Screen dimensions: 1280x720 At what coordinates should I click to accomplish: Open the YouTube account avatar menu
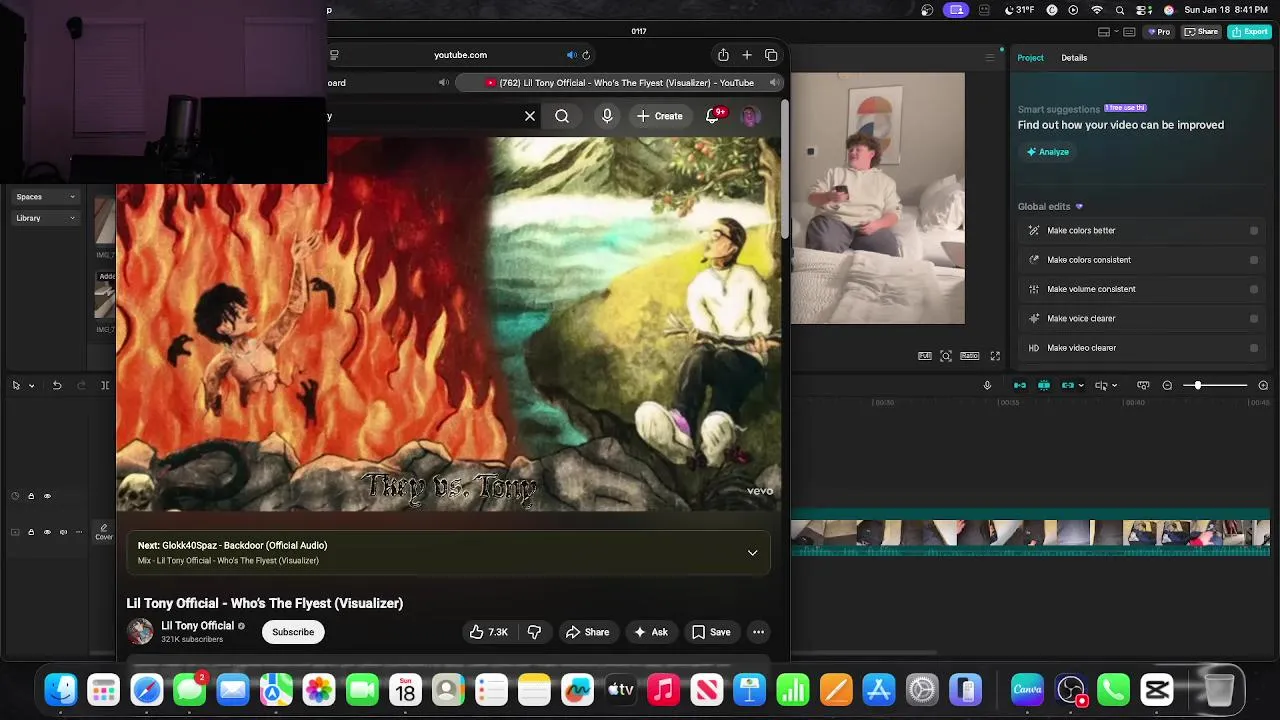tap(750, 116)
